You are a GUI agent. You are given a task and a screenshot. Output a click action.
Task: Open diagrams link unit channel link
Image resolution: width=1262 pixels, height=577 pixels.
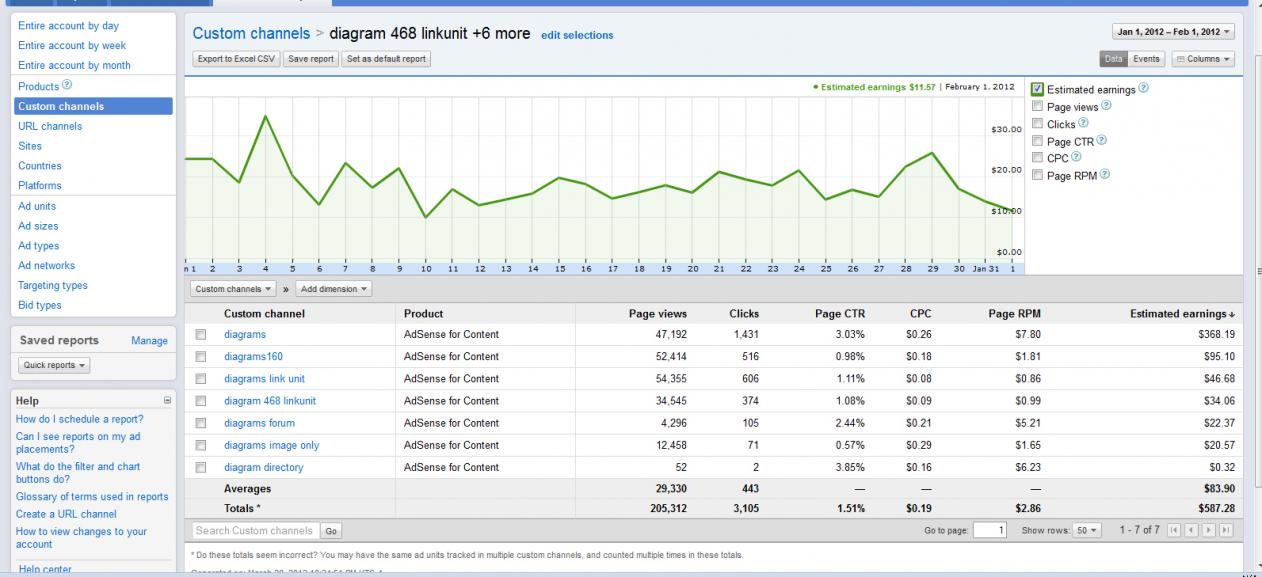pos(264,379)
